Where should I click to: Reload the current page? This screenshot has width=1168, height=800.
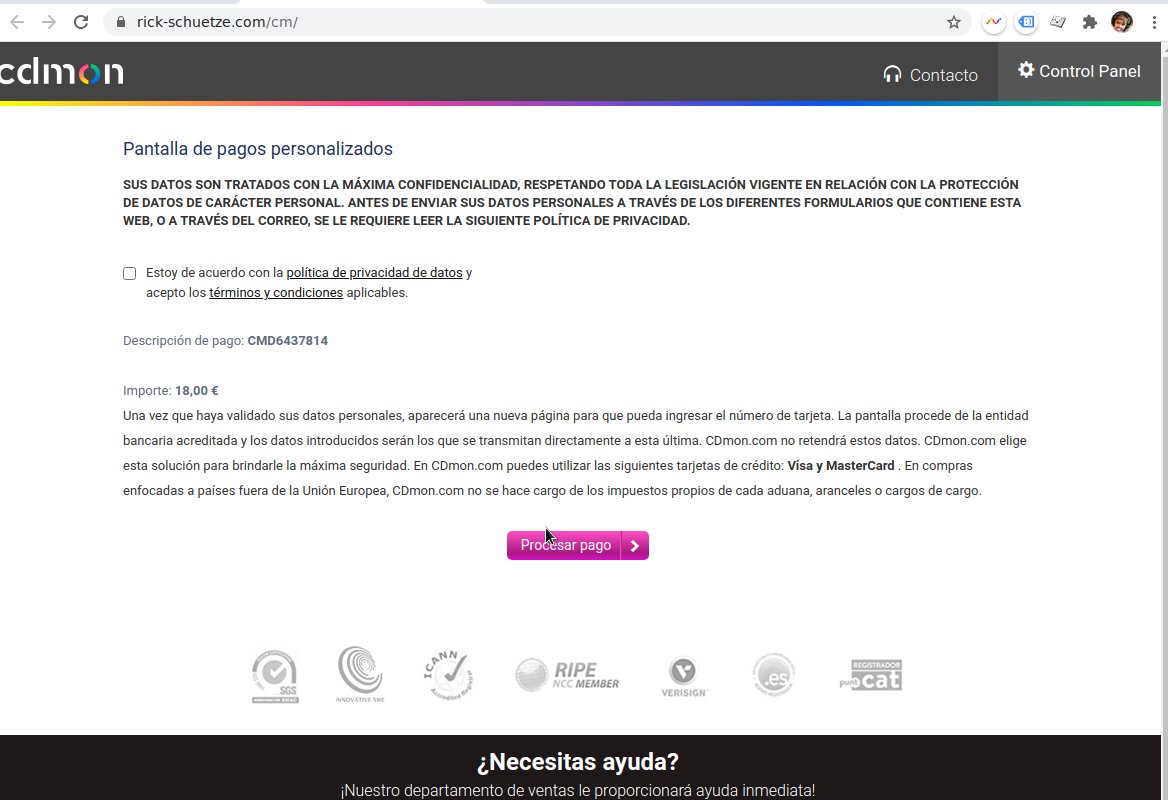[x=81, y=22]
